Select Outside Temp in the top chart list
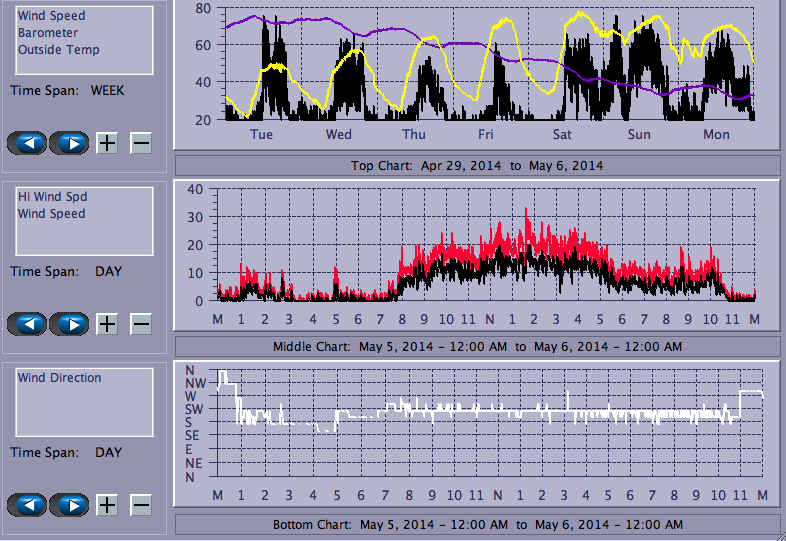The image size is (786, 541). 58,50
